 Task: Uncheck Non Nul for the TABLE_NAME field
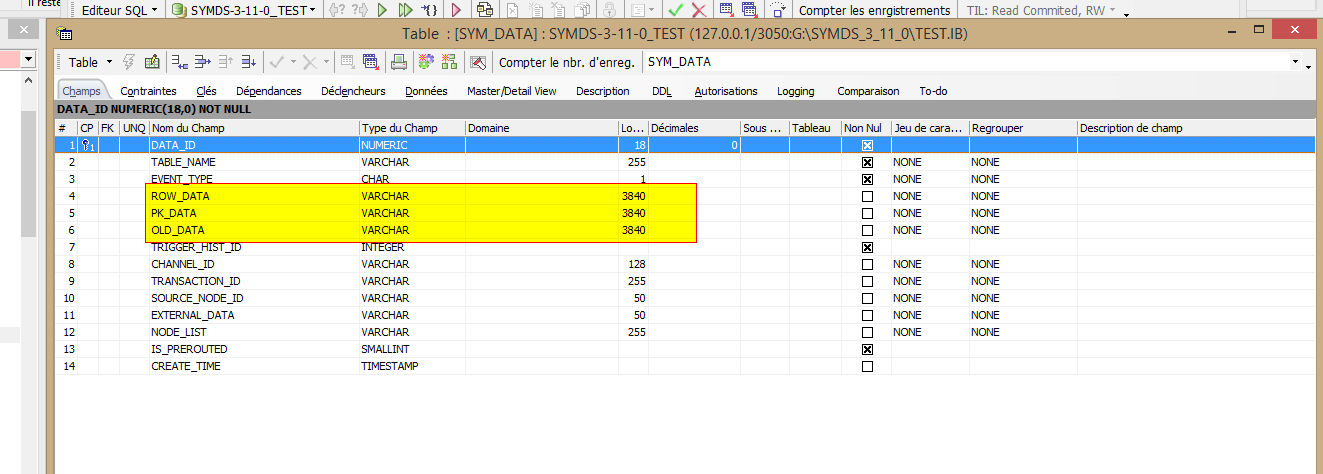tap(867, 162)
